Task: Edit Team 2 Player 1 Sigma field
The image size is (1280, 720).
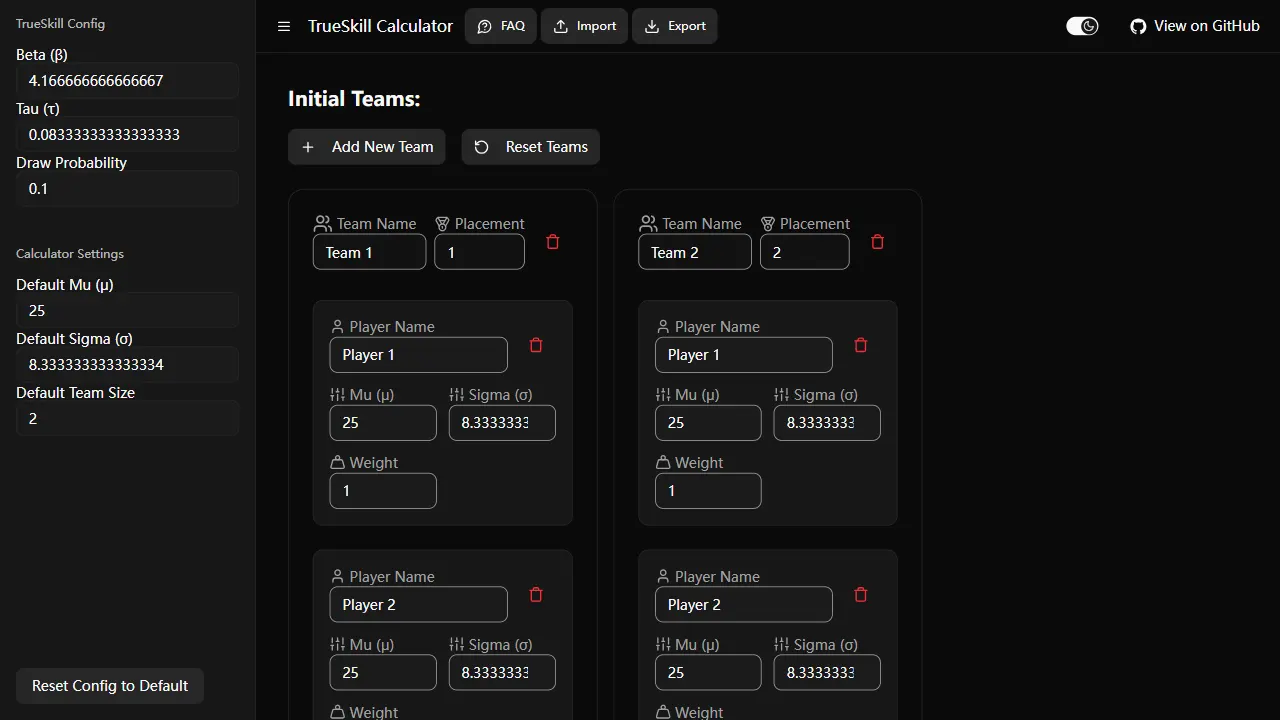Action: coord(827,423)
